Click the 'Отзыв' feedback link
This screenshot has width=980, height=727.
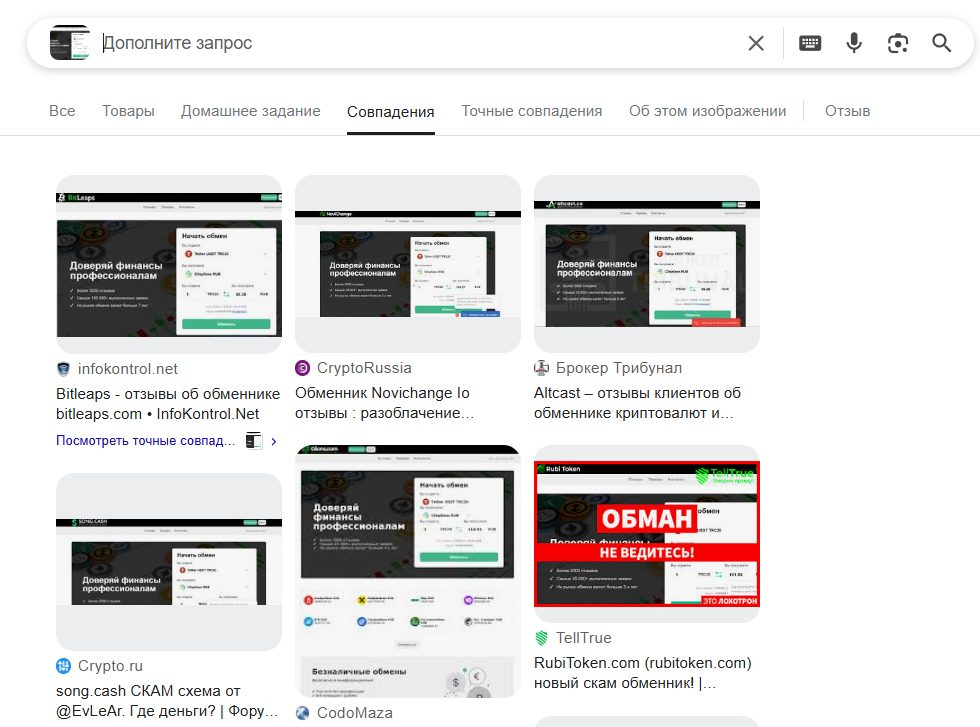tap(848, 111)
